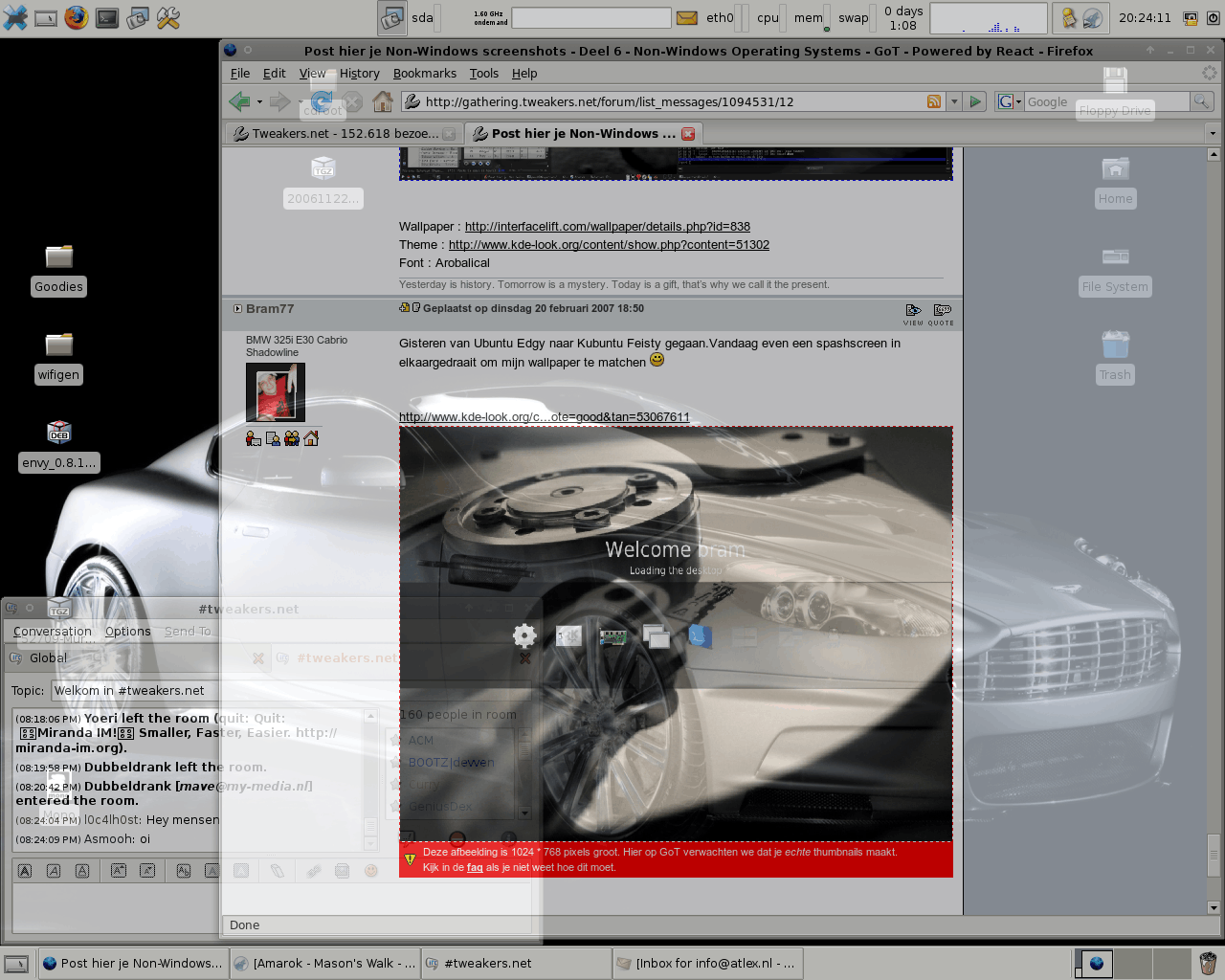Open the Edit menu in Firefox
This screenshot has height=980, width=1225.
[x=275, y=73]
